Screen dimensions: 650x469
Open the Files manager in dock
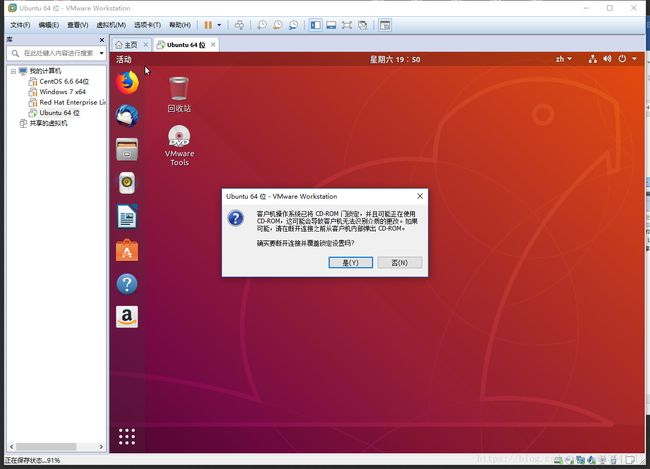tap(127, 149)
